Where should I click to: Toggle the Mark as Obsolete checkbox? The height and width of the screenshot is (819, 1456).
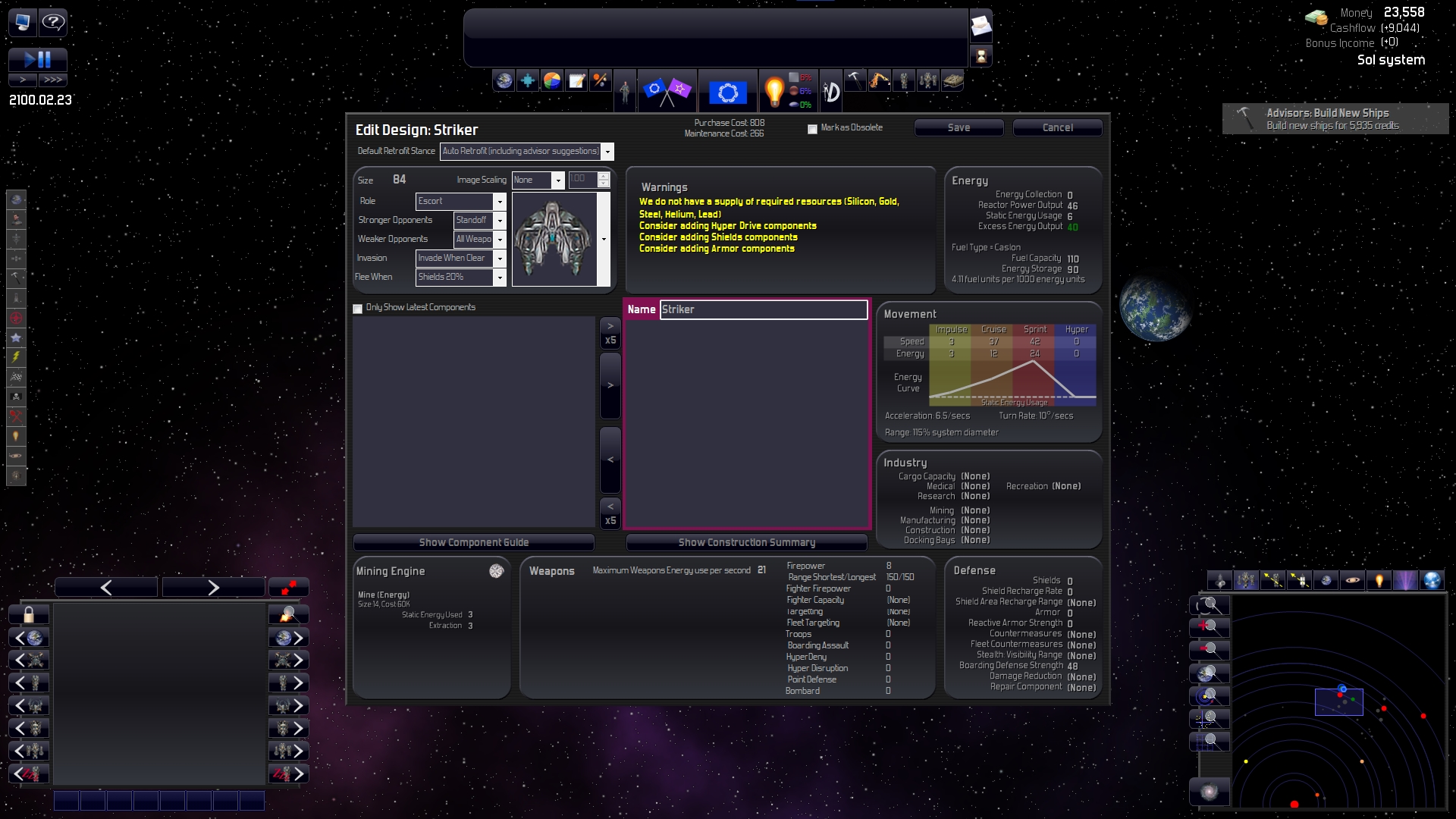coord(812,129)
